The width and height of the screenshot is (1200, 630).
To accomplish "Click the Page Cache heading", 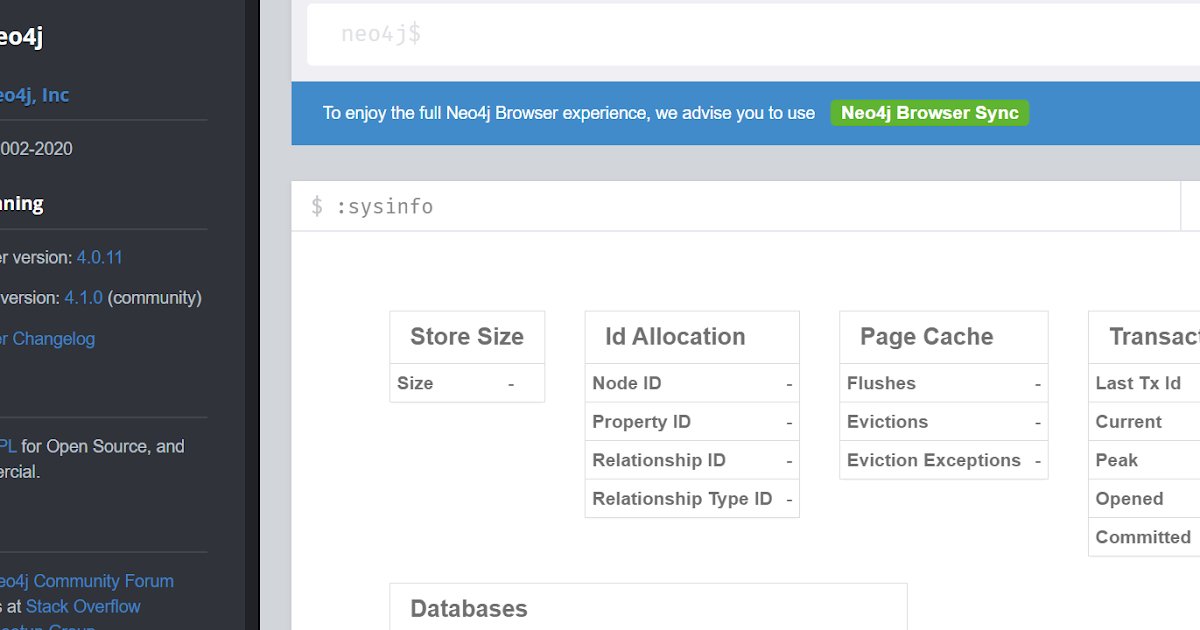I will [x=926, y=337].
